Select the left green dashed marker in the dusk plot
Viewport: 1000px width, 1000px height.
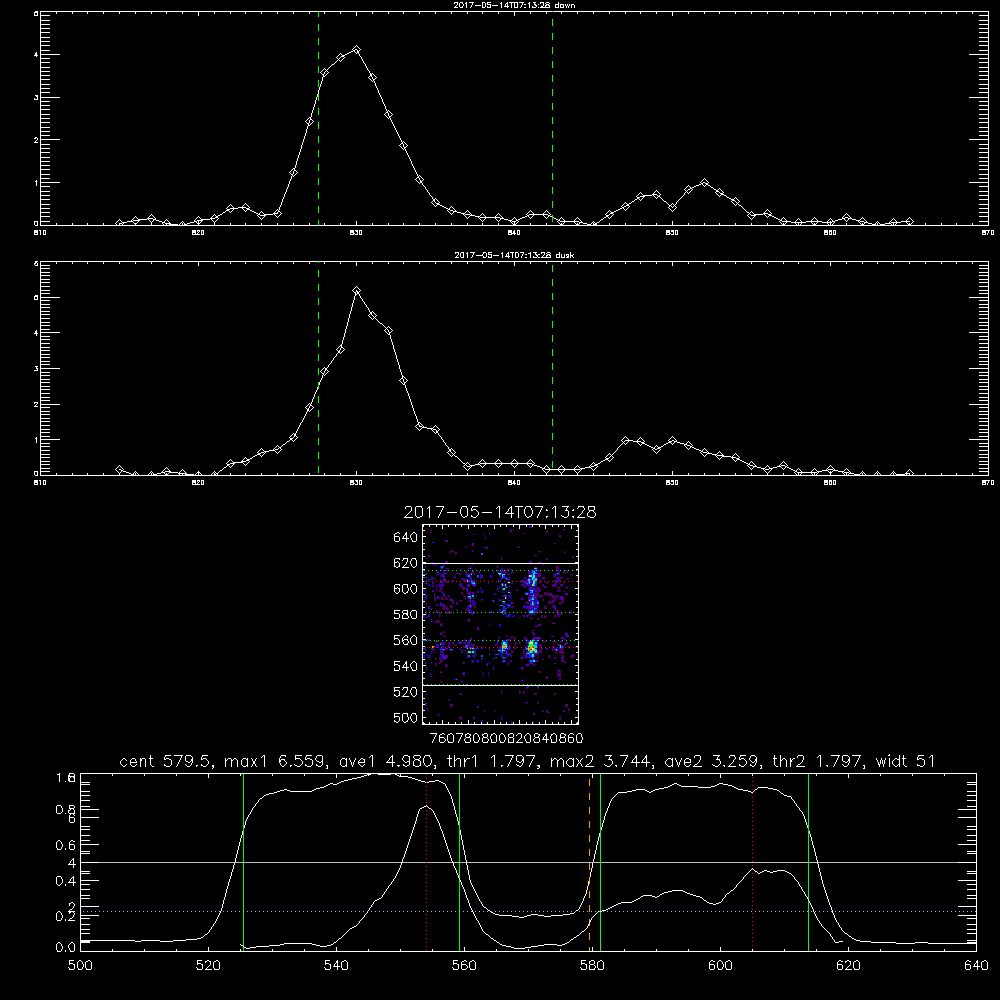[x=318, y=369]
